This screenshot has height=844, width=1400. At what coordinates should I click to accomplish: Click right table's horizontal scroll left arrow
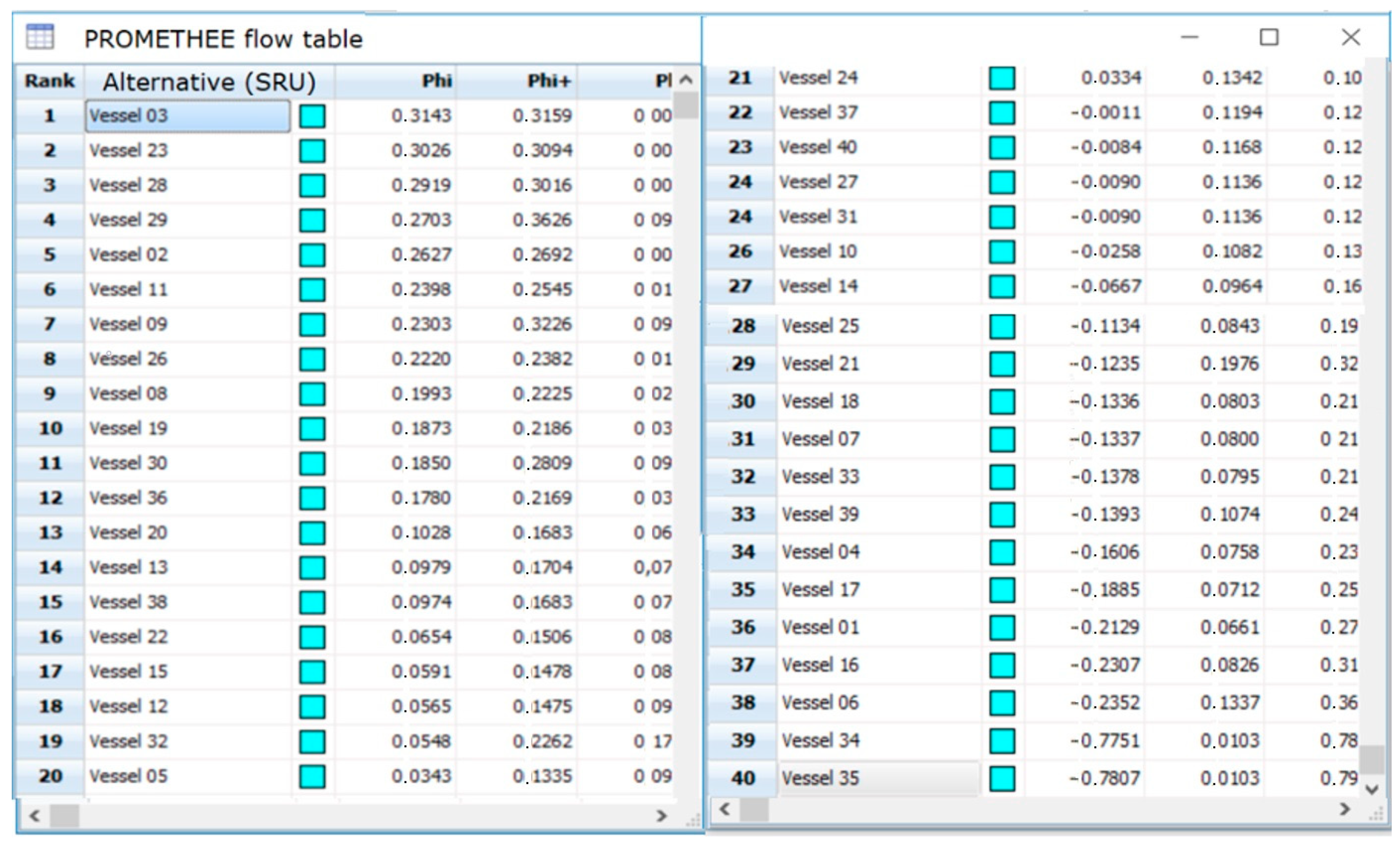[724, 809]
